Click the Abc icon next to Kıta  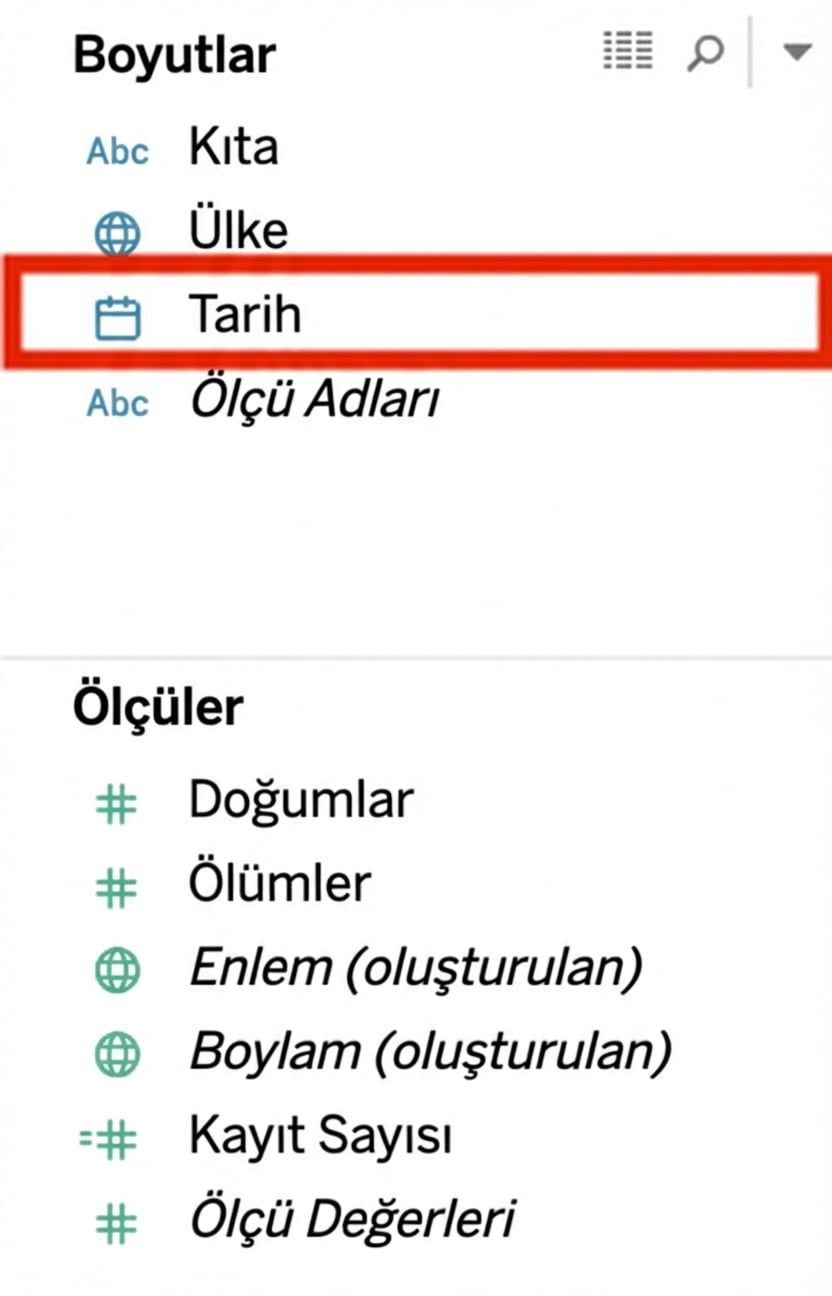(x=118, y=151)
